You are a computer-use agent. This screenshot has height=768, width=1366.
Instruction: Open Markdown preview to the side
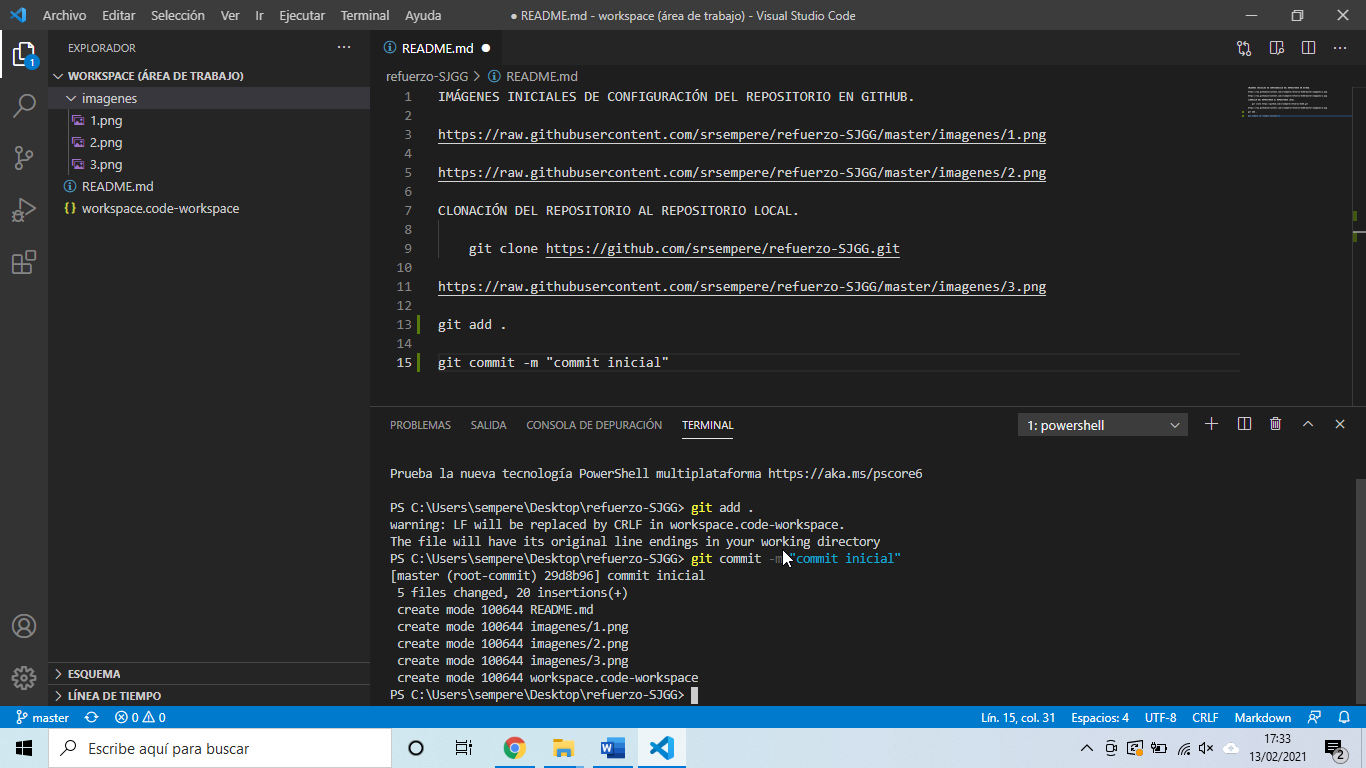pos(1276,48)
